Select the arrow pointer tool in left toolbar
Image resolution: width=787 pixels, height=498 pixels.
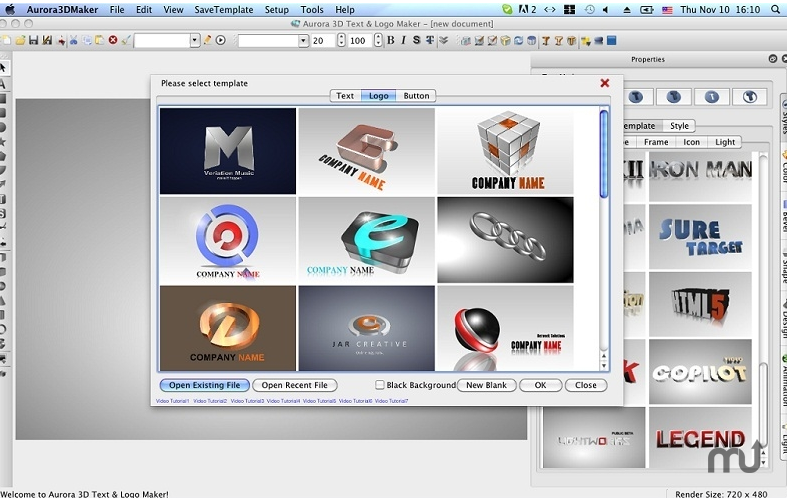click(x=4, y=67)
